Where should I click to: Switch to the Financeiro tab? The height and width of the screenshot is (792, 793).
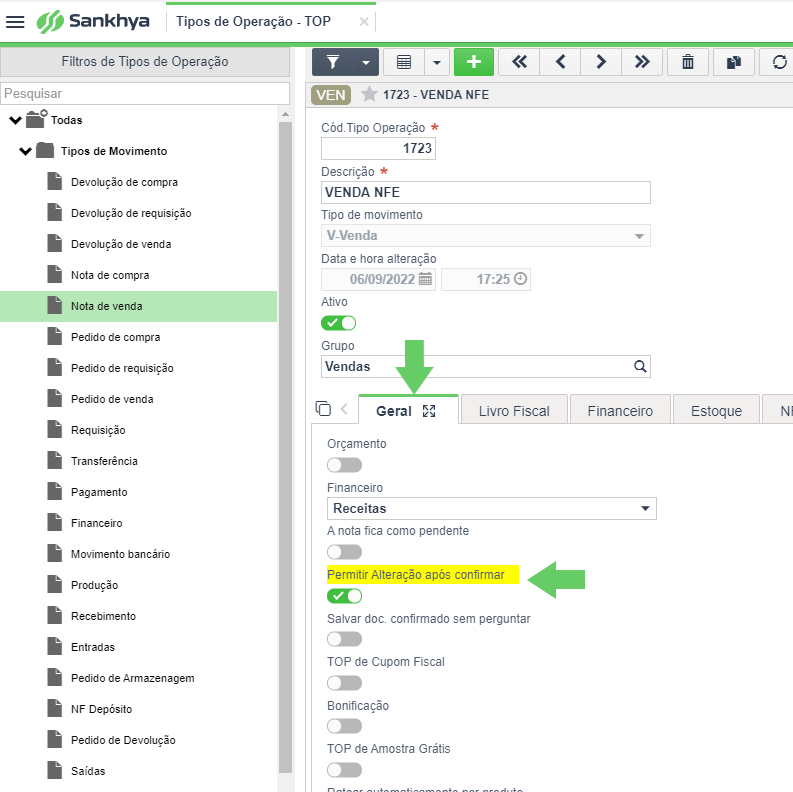click(x=620, y=411)
